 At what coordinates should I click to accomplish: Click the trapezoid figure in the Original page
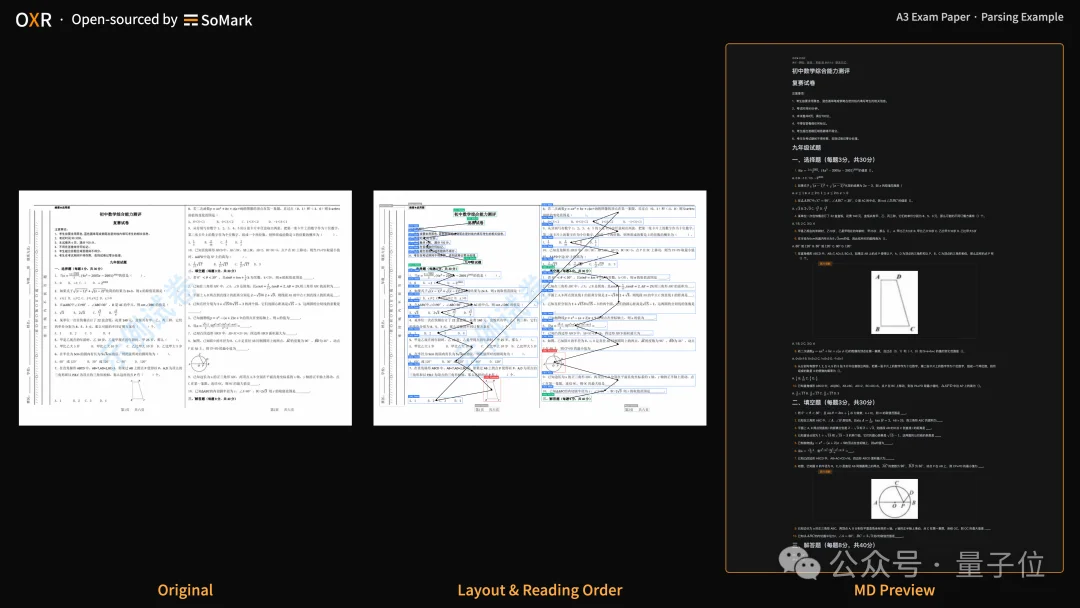pos(138,390)
